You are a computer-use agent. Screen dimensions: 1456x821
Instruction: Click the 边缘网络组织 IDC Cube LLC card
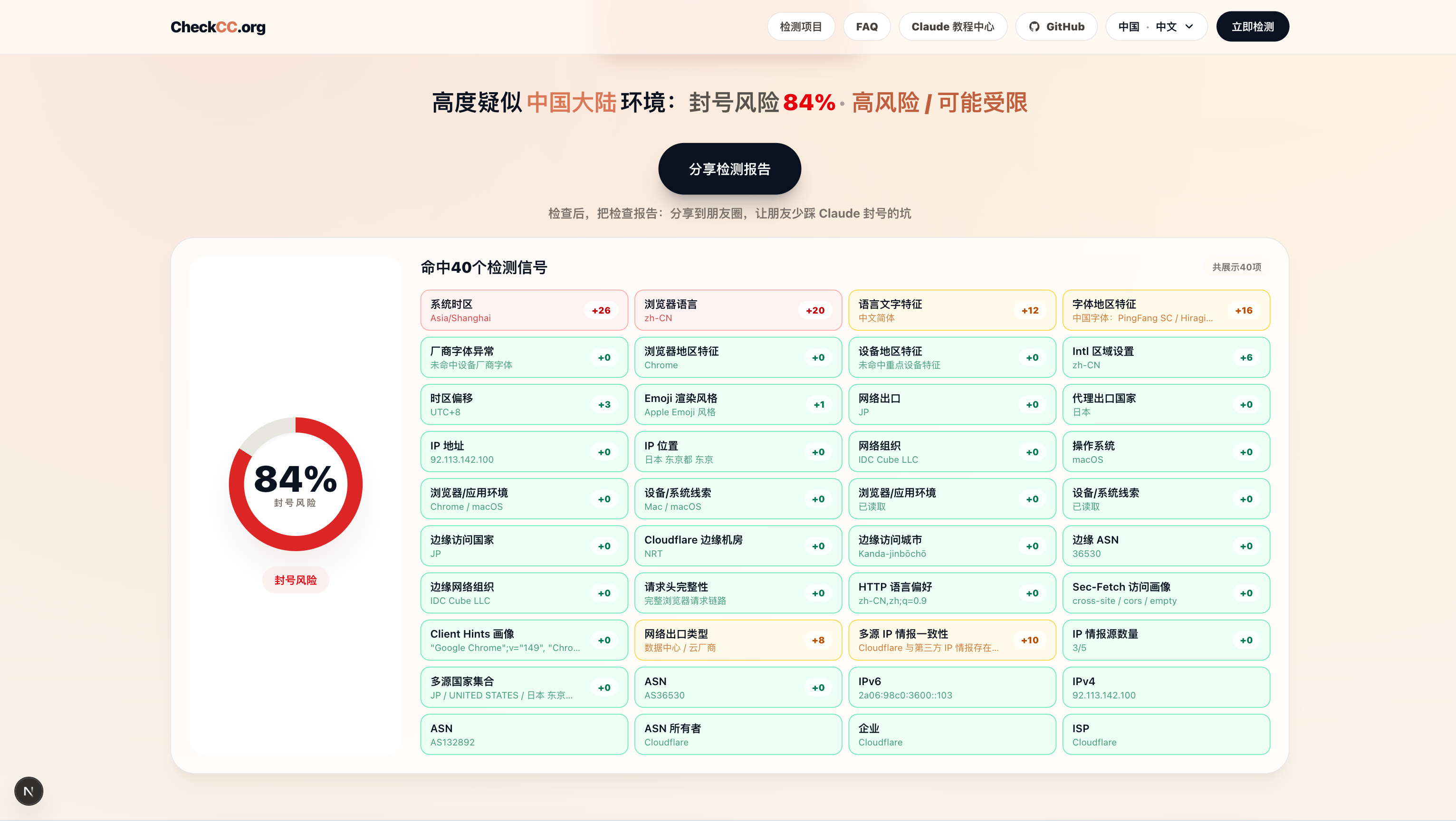pos(524,593)
